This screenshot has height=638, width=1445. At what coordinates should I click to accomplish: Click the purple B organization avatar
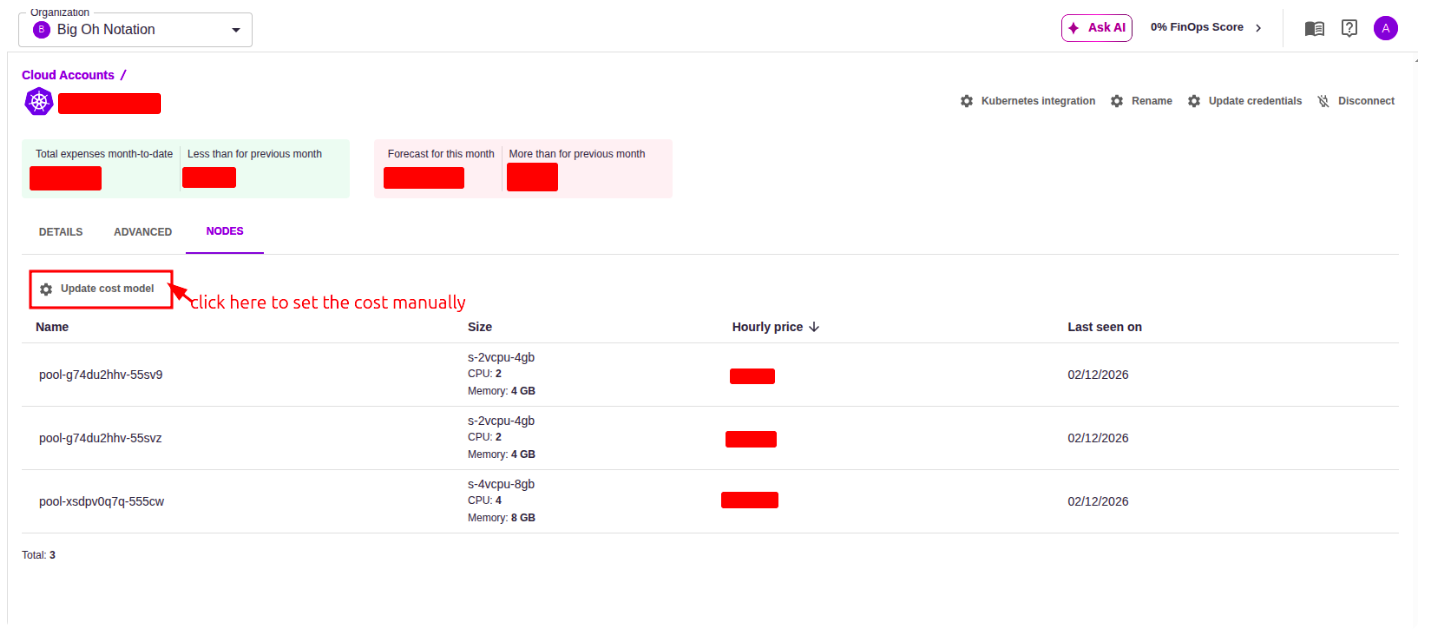click(x=42, y=30)
